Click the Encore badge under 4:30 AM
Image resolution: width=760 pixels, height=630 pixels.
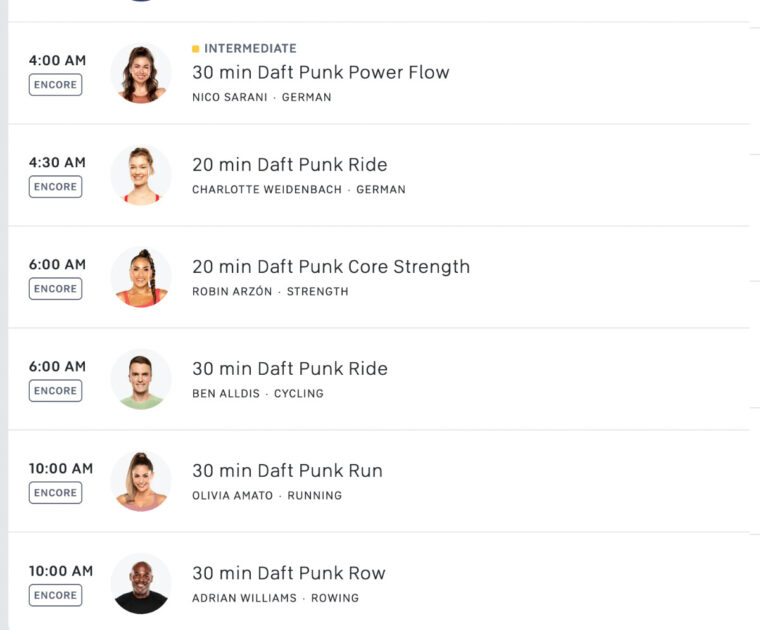tap(55, 187)
